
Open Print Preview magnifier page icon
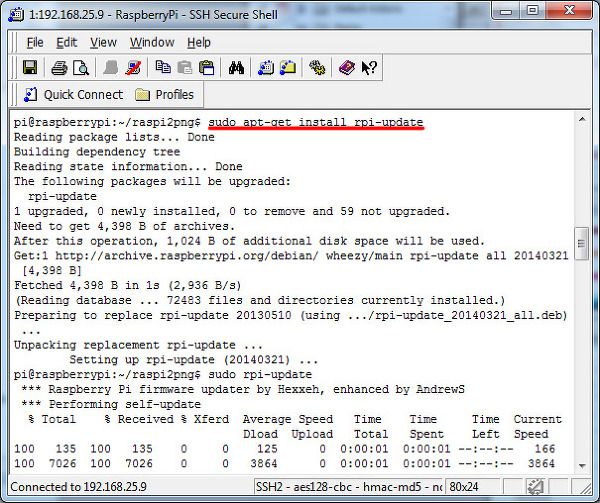coord(81,68)
